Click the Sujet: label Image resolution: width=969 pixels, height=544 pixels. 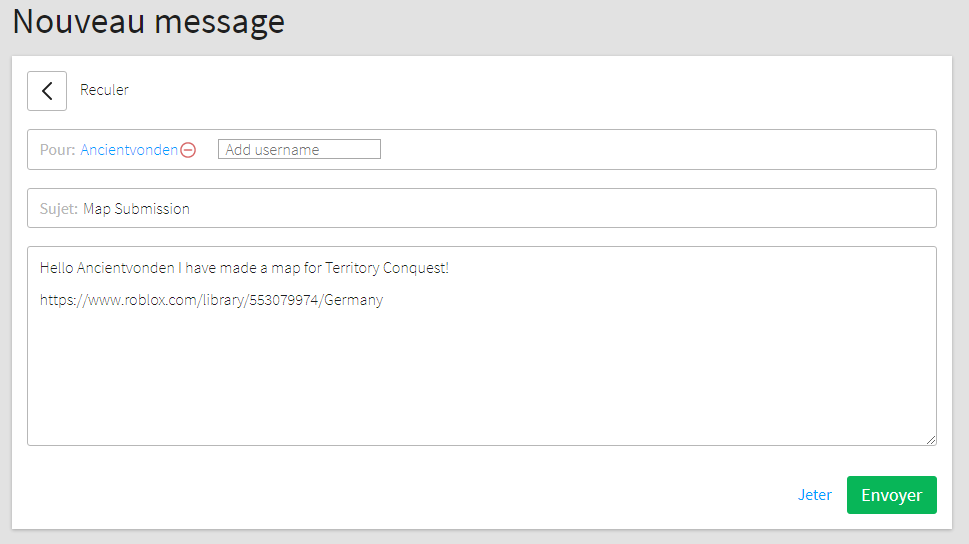pyautogui.click(x=59, y=209)
